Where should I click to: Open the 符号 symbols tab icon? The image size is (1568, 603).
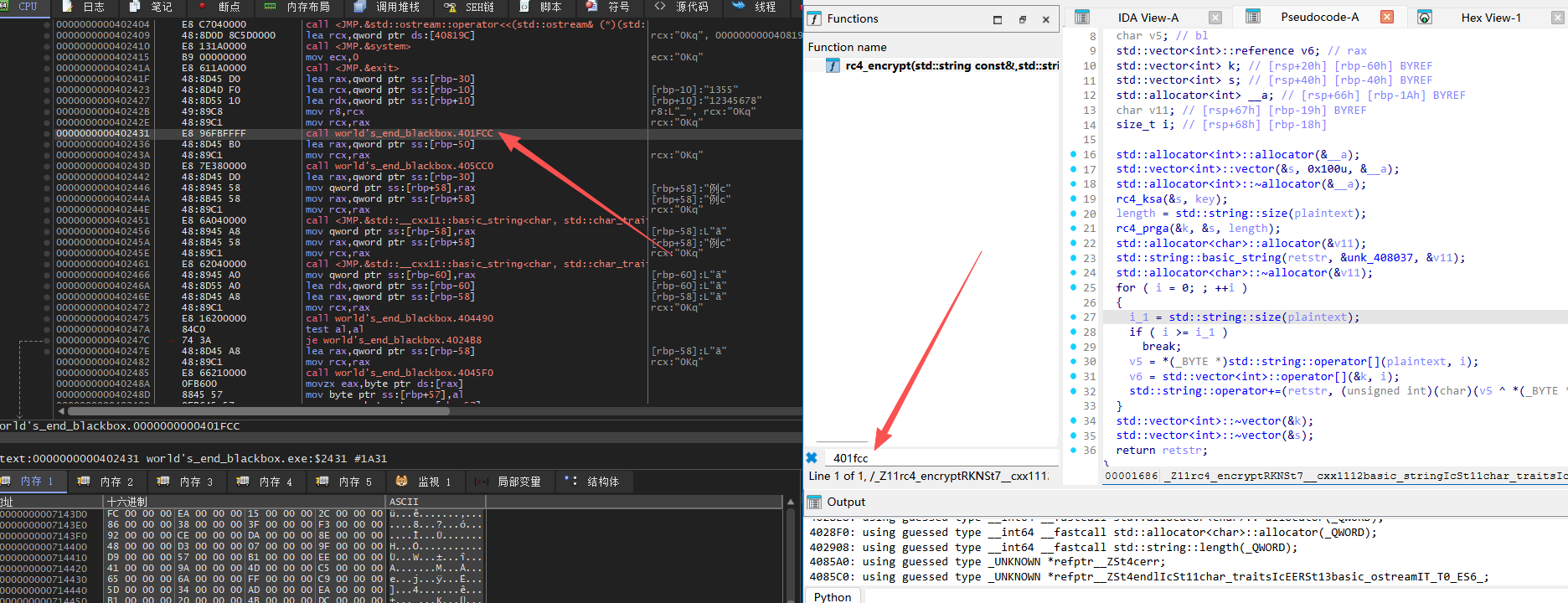[591, 6]
